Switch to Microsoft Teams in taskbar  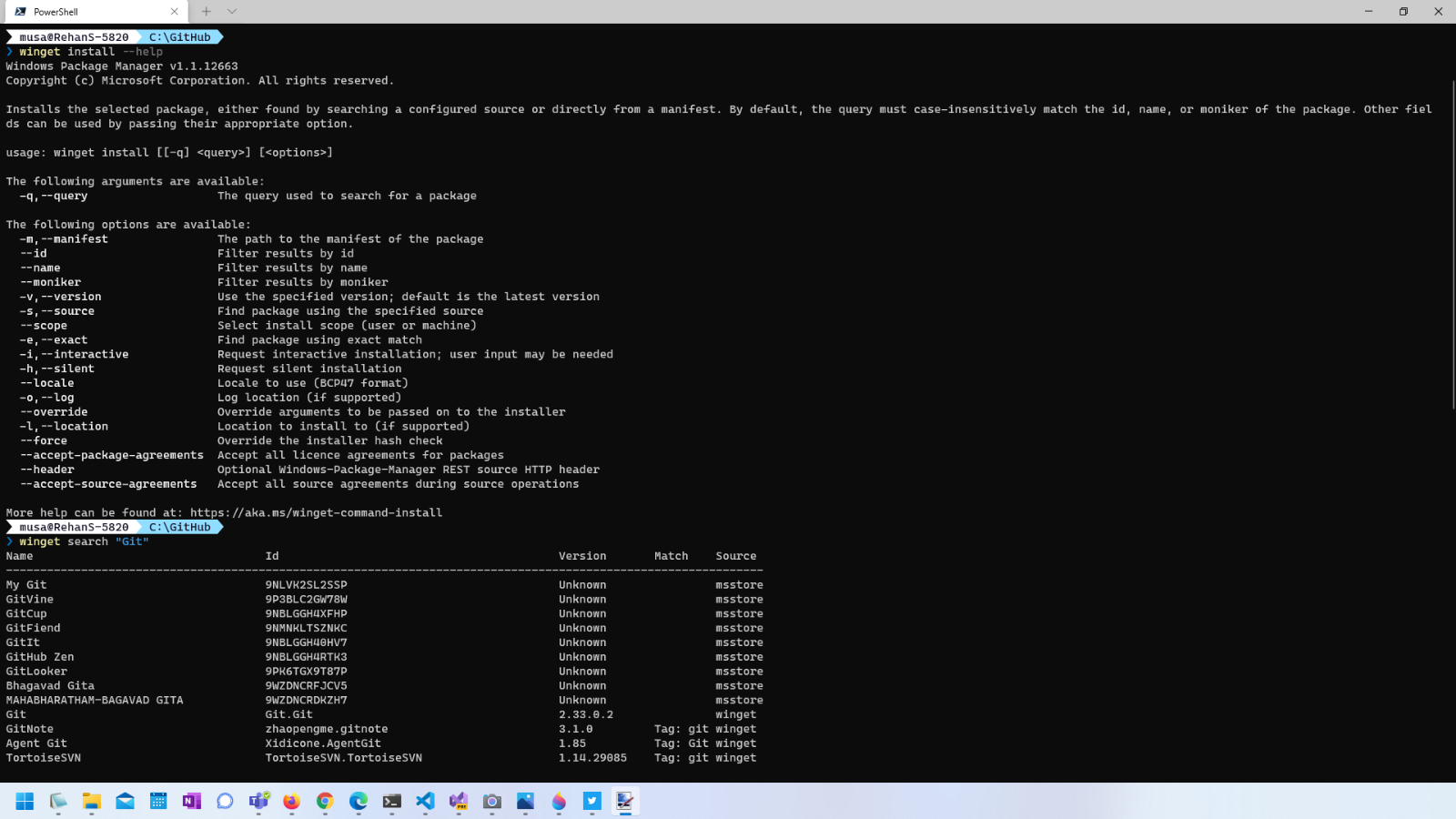click(x=258, y=801)
